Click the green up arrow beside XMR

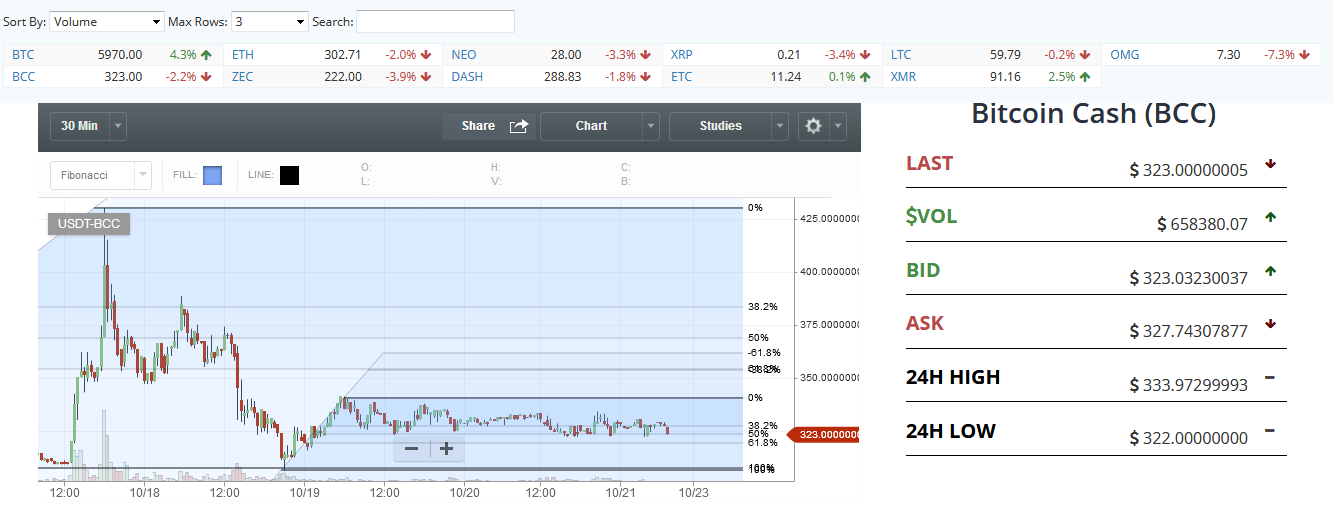(1085, 76)
